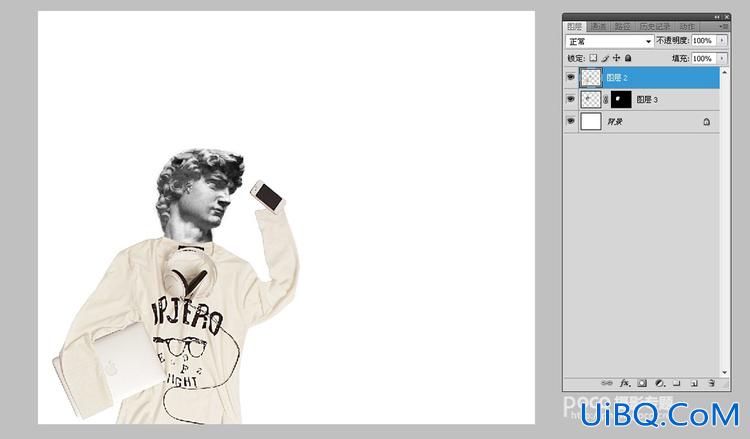
Task: Hide the 图层 3 layer via eye
Action: click(x=570, y=99)
